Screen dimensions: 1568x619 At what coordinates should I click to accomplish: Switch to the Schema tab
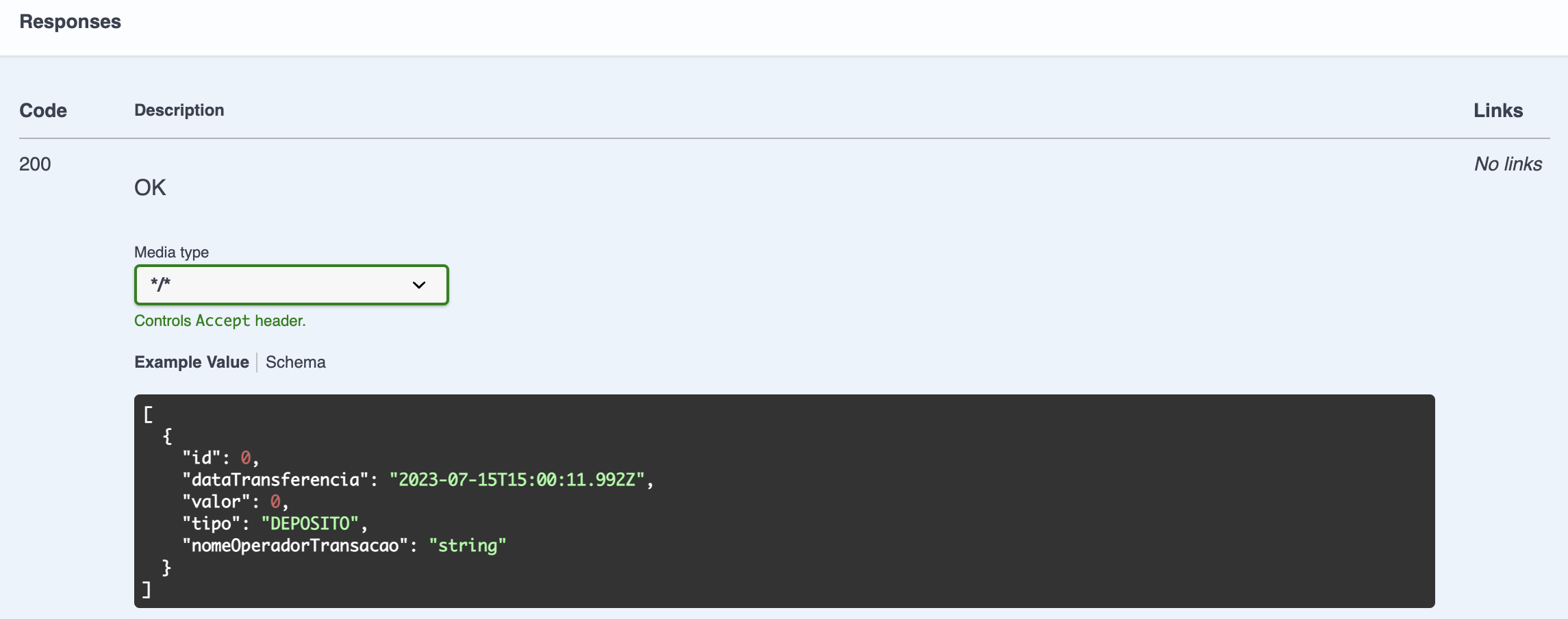click(295, 362)
